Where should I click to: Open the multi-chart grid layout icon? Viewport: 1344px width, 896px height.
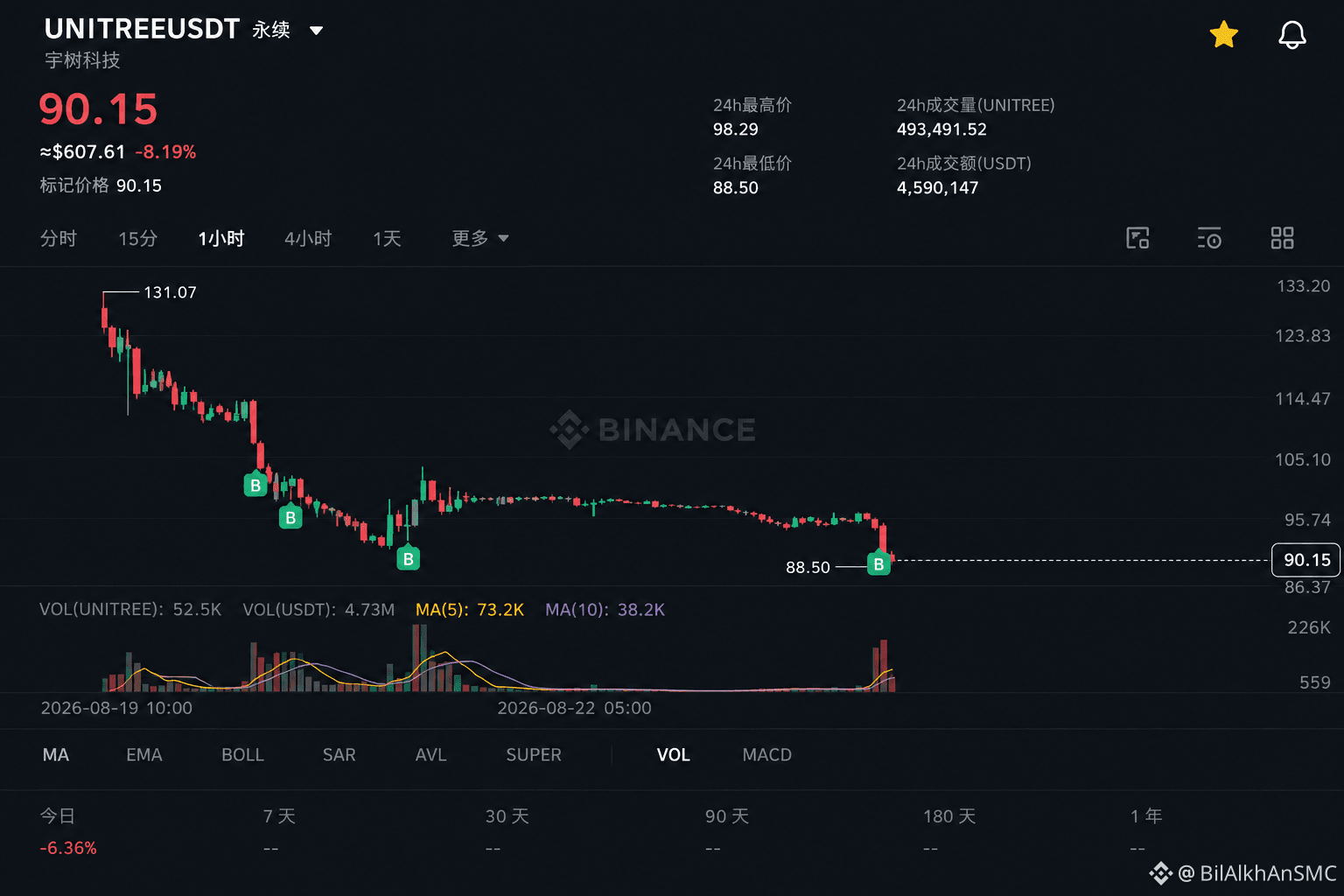pos(1282,238)
